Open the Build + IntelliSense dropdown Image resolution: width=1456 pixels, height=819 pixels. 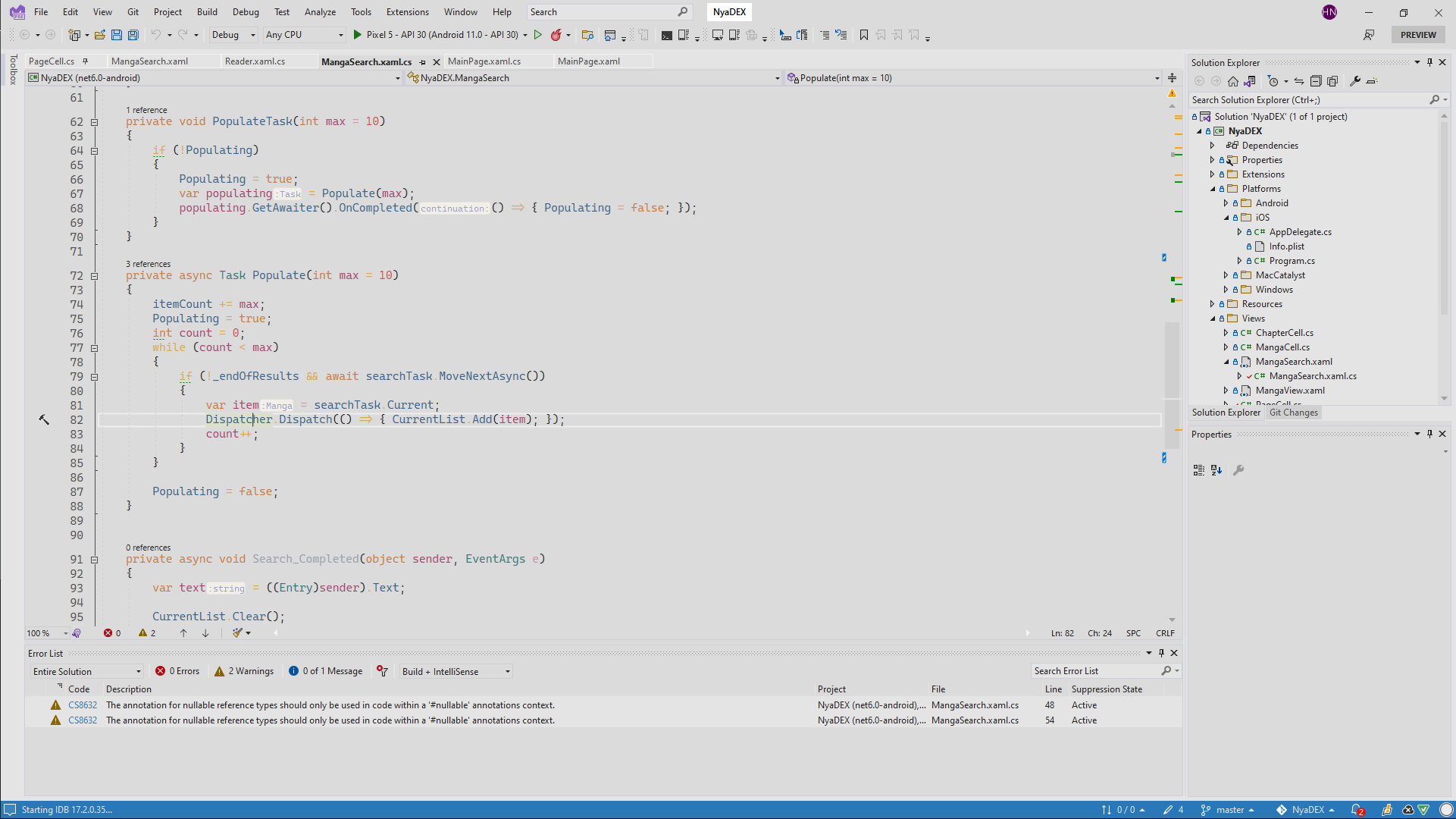456,671
